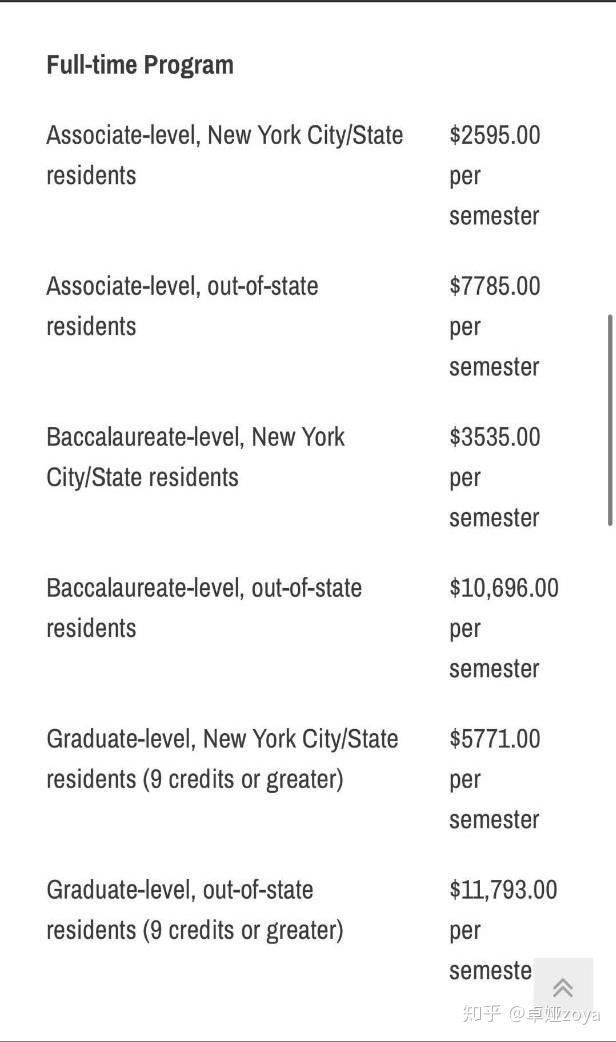Select the $2595.00 tuition amount
This screenshot has width=616, height=1042.
494,135
